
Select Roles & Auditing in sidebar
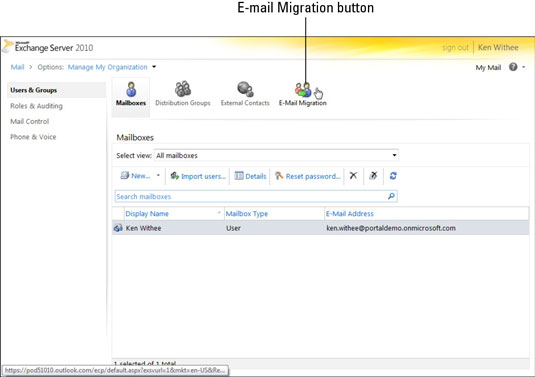pyautogui.click(x=37, y=106)
